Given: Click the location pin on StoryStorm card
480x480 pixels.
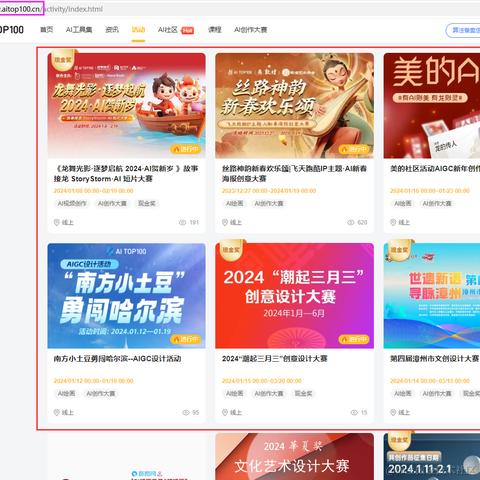Looking at the screenshot, I should [57, 222].
